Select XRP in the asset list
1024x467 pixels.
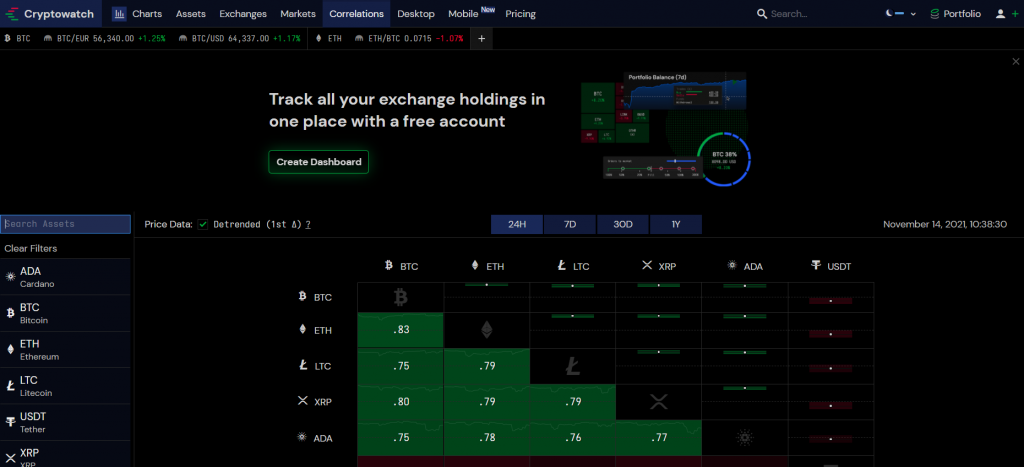coord(65,455)
